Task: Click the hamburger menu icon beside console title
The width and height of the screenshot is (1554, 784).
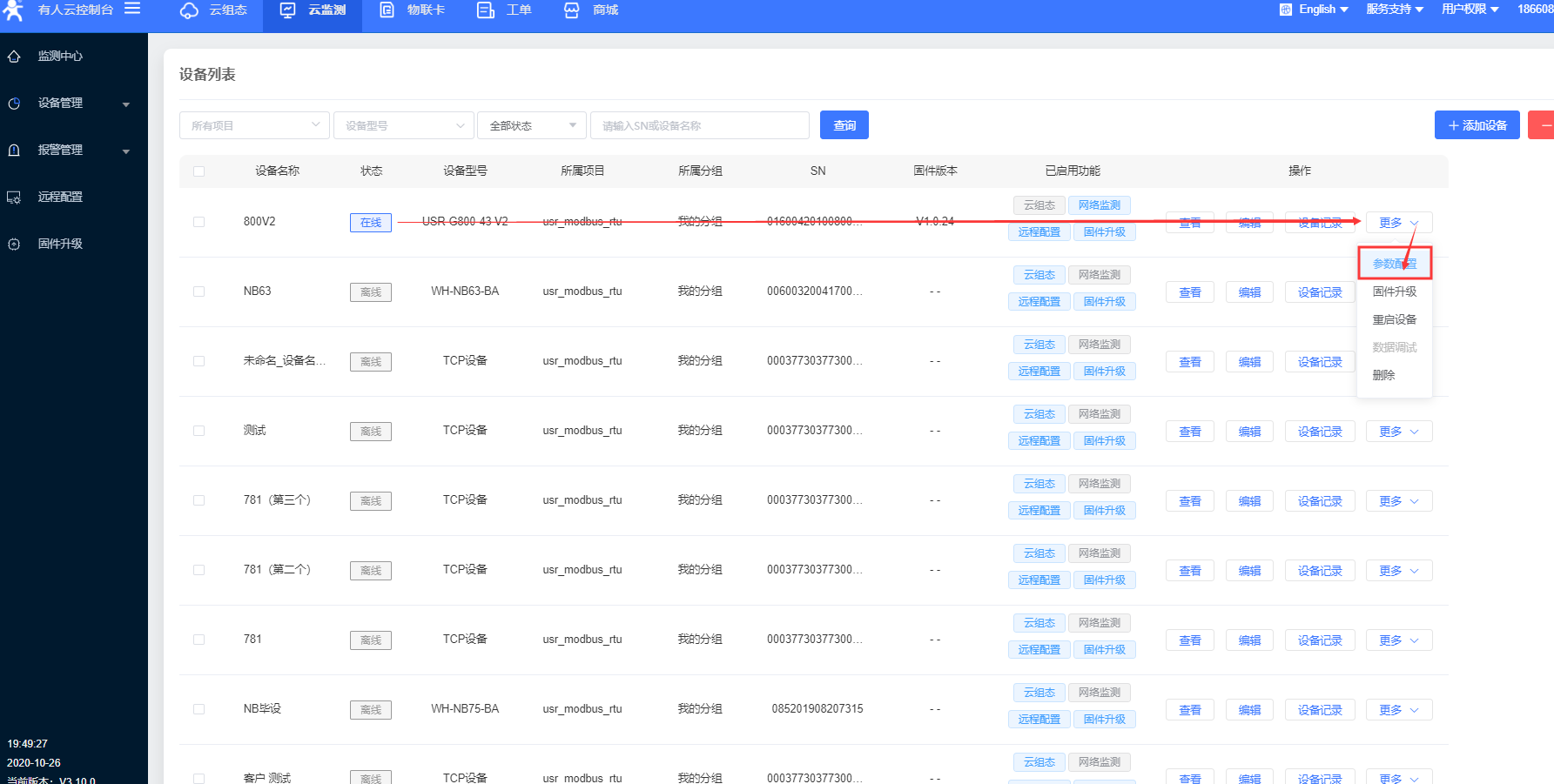Action: click(x=132, y=9)
